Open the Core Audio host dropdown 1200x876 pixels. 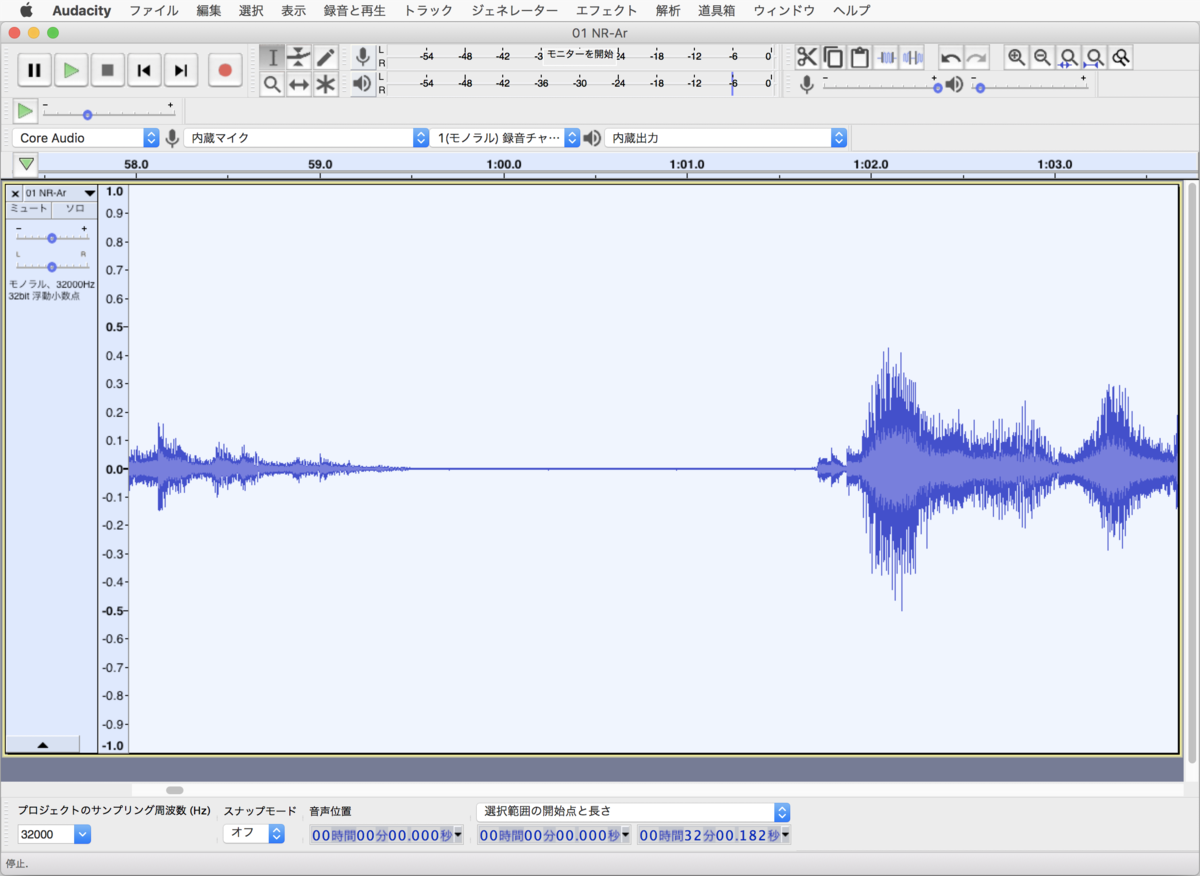[x=86, y=138]
